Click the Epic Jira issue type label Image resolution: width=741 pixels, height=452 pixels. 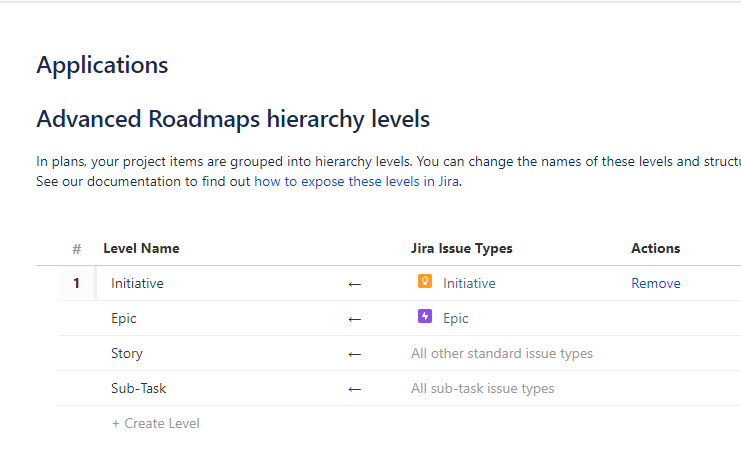456,318
